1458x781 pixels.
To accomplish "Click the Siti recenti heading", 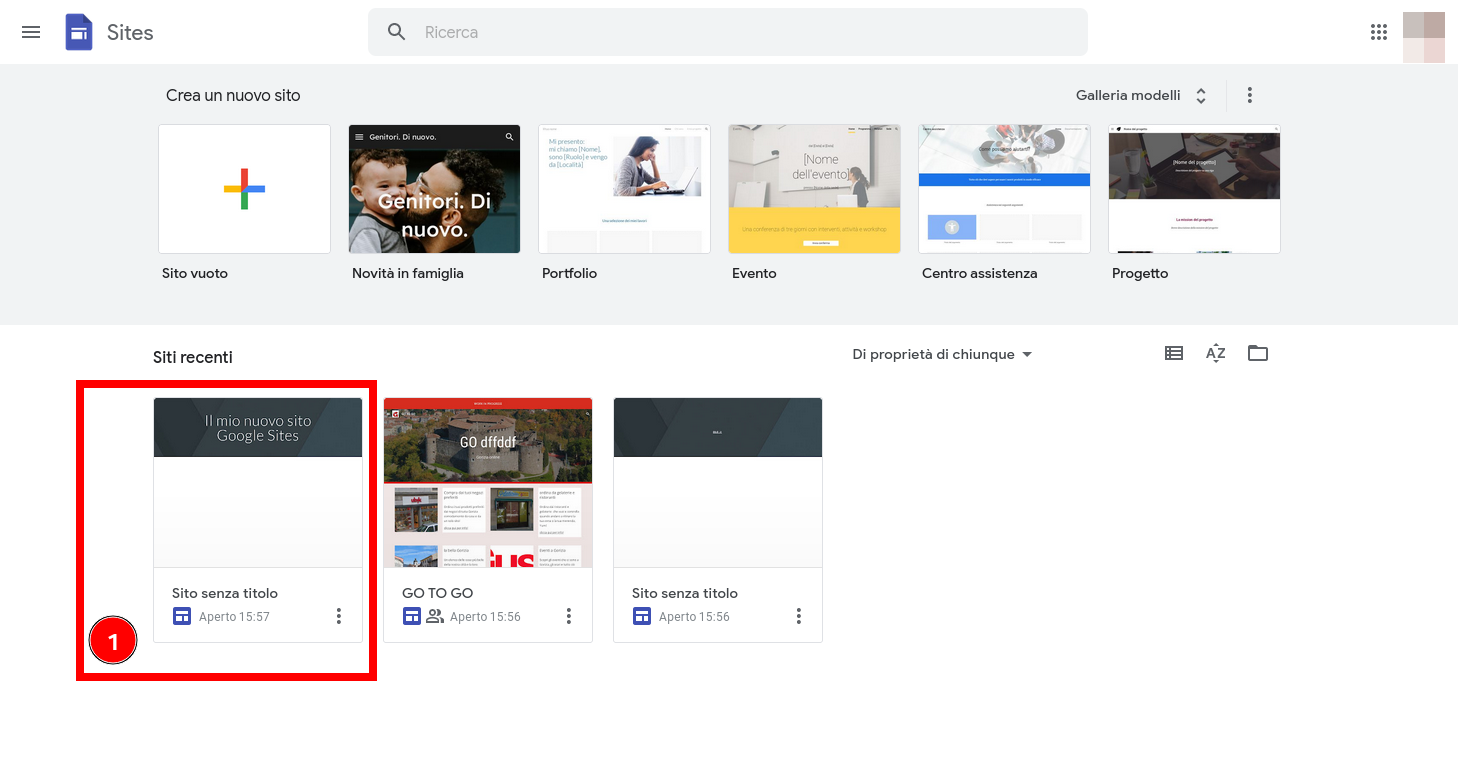I will [193, 357].
